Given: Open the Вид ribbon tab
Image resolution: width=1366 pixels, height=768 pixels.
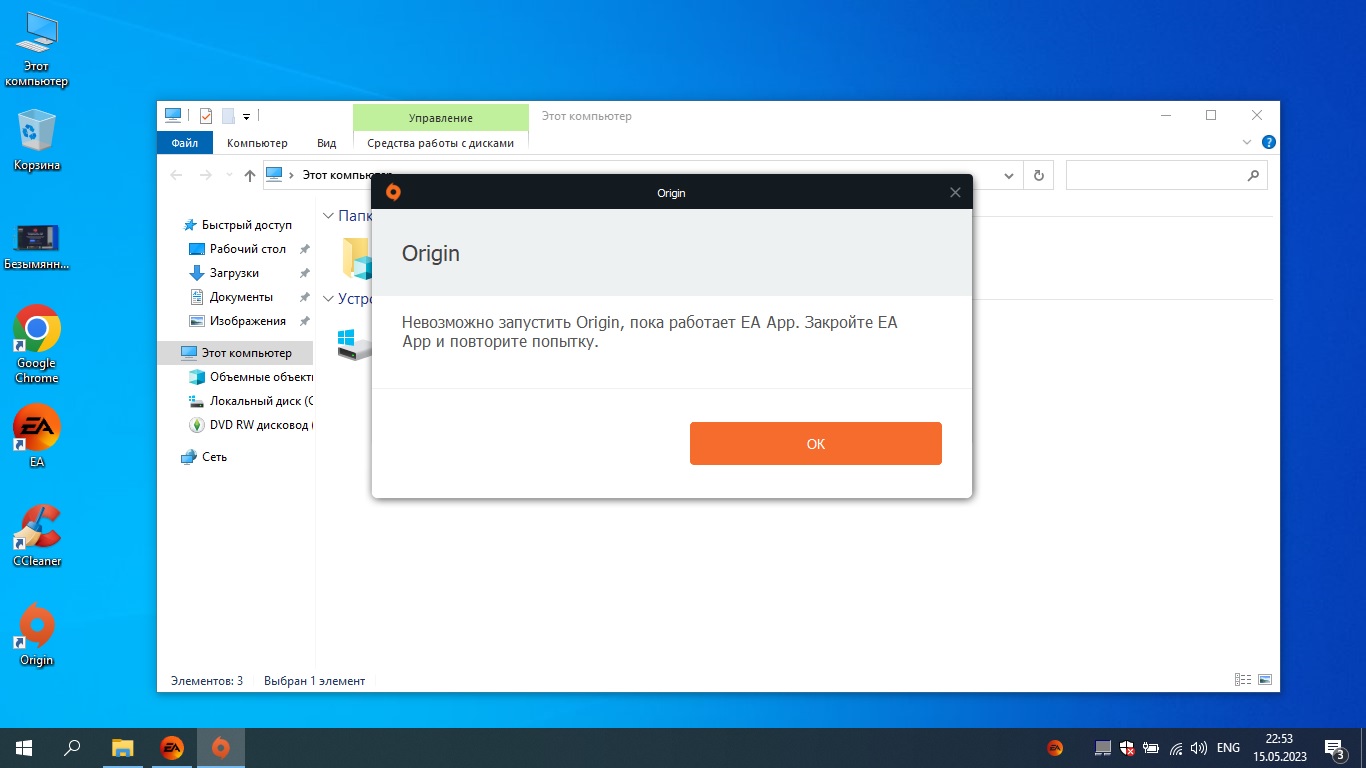Looking at the screenshot, I should point(326,143).
